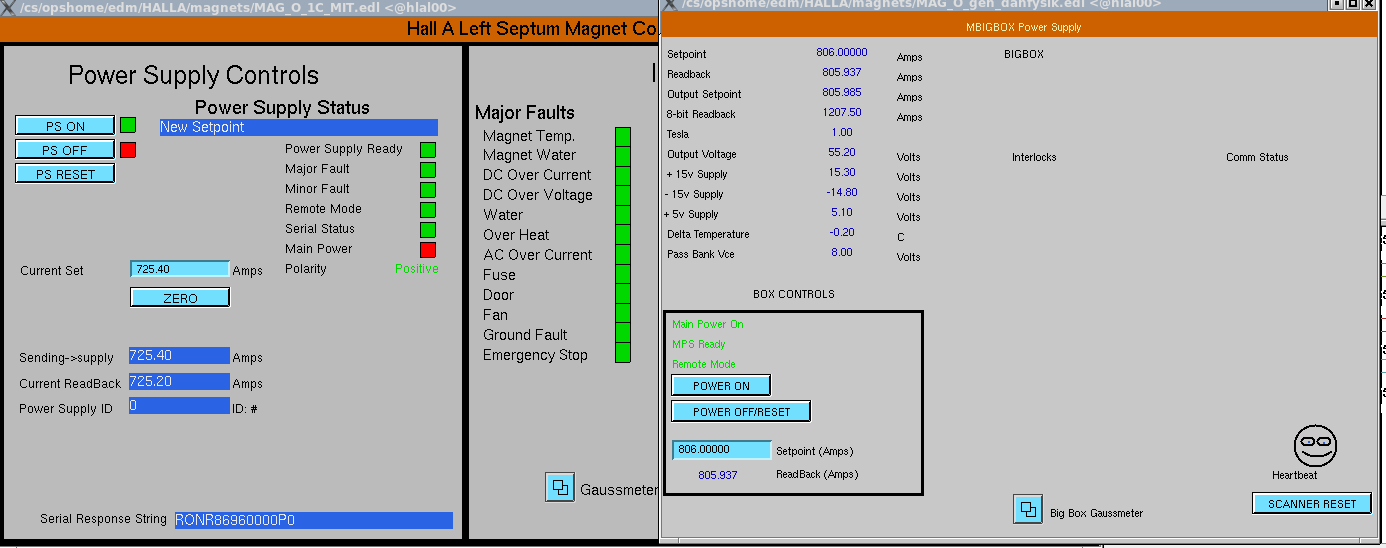Click the green indicator beside PS ON
The image size is (1386, 548).
coord(128,125)
